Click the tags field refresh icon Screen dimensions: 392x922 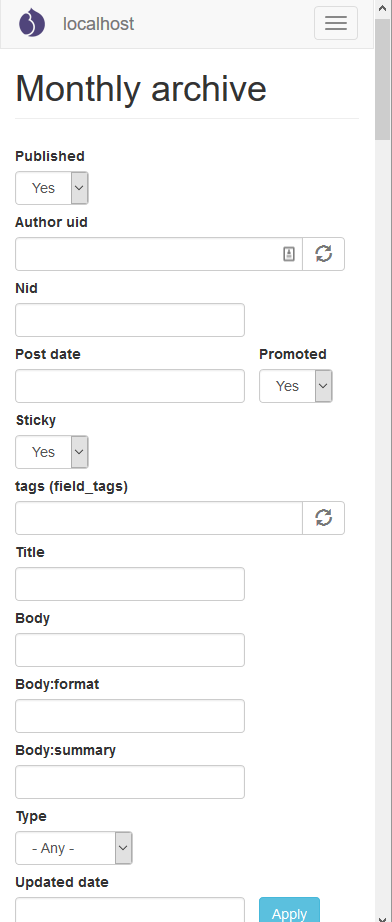[x=323, y=518]
